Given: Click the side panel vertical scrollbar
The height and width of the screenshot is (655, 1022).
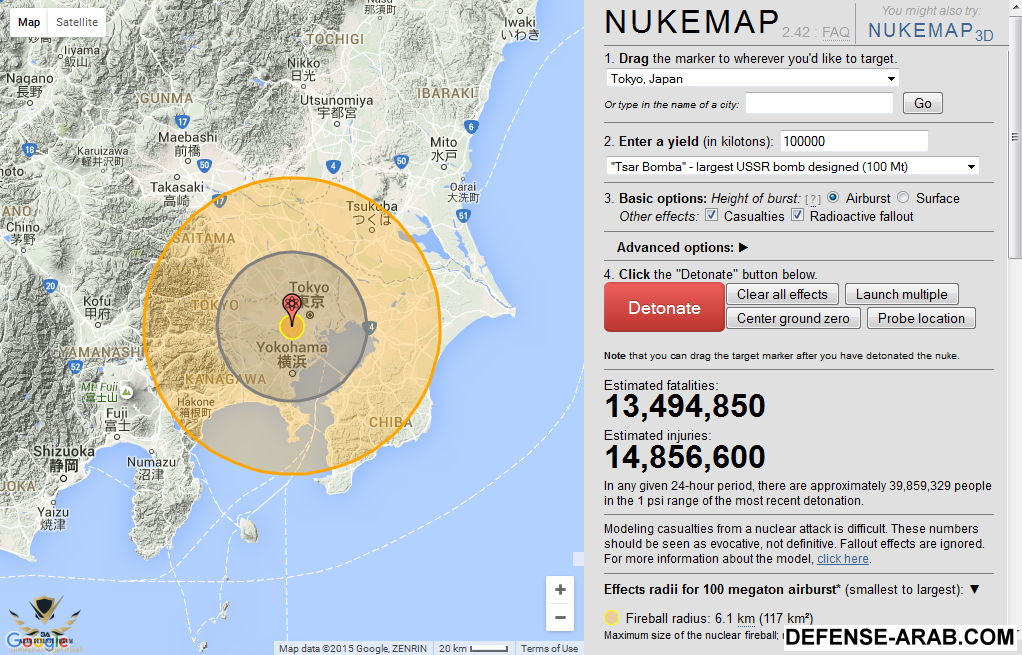Looking at the screenshot, I should coord(1014,137).
